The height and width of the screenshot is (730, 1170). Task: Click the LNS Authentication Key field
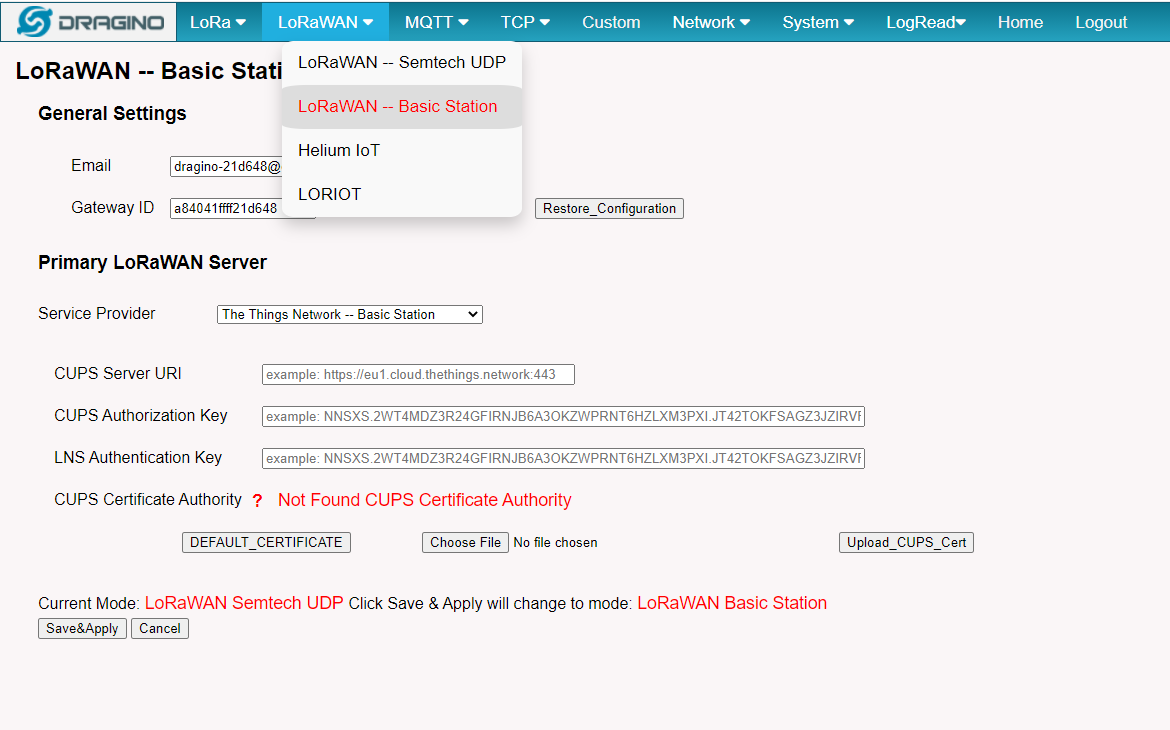tap(563, 458)
